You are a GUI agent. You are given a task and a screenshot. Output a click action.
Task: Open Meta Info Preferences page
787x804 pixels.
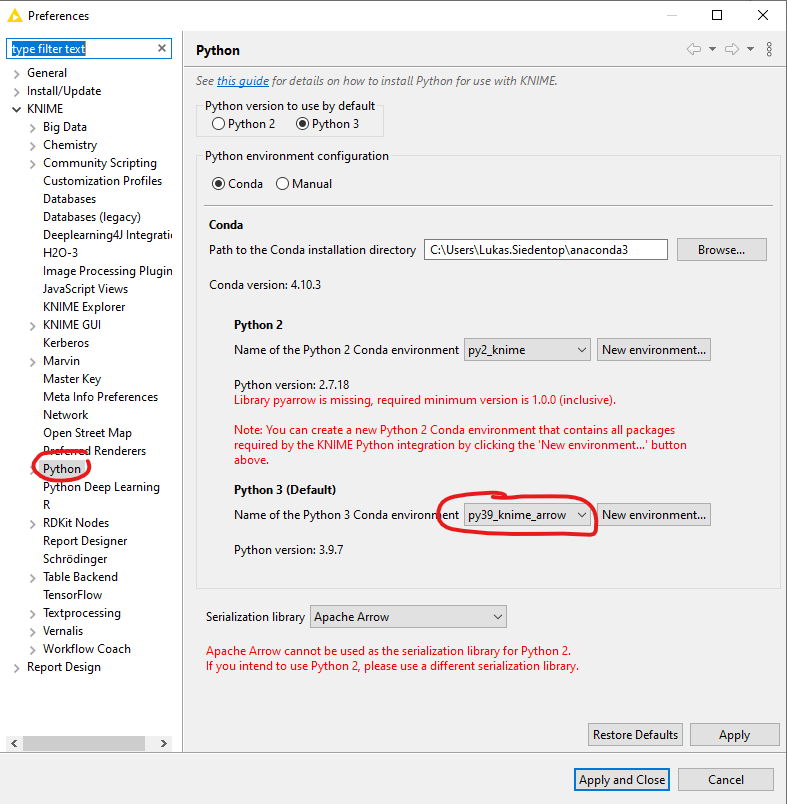click(100, 396)
